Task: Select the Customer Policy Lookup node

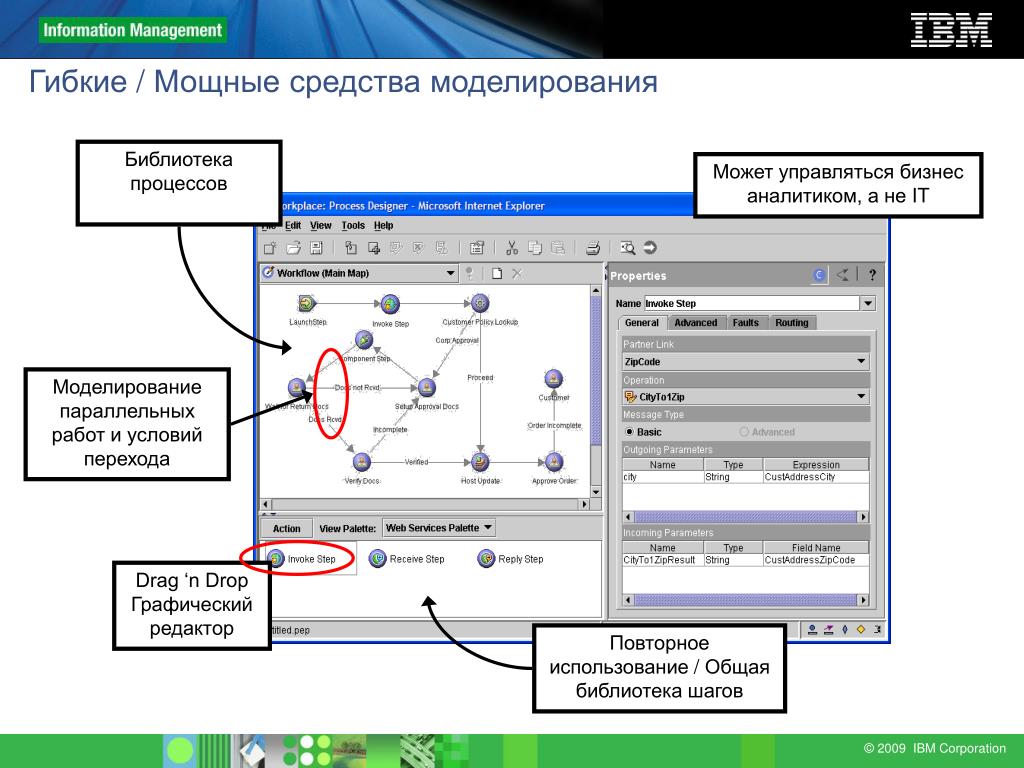Action: pyautogui.click(x=480, y=303)
